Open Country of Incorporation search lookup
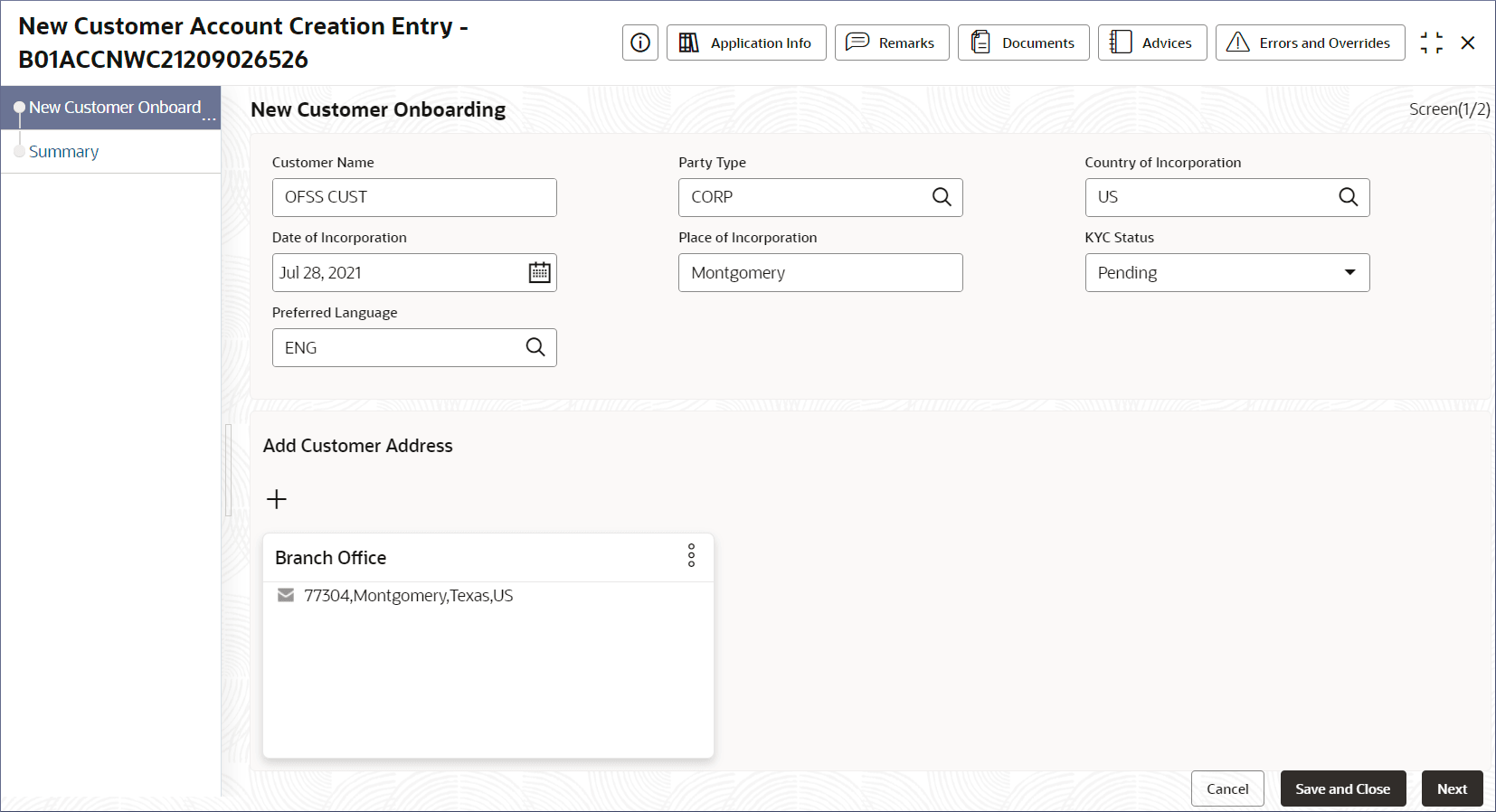This screenshot has width=1496, height=812. (x=1348, y=197)
